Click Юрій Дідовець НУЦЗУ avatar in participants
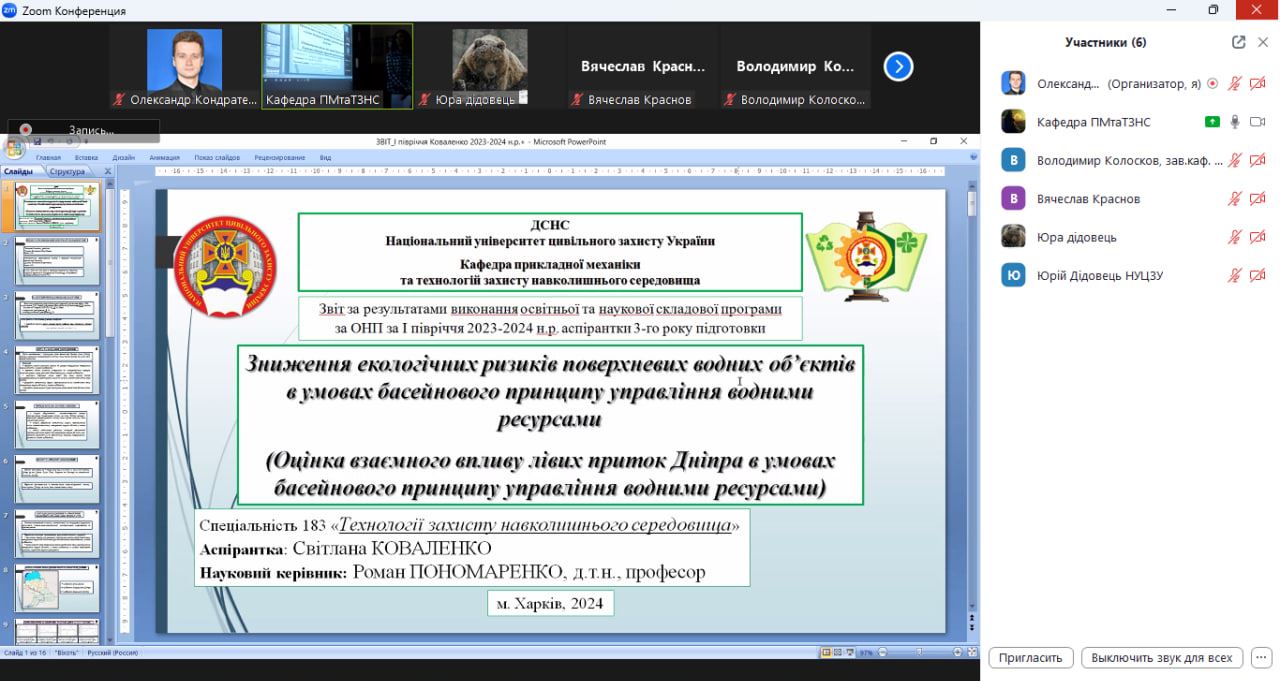Viewport: 1280px width, 681px height. tap(1013, 276)
